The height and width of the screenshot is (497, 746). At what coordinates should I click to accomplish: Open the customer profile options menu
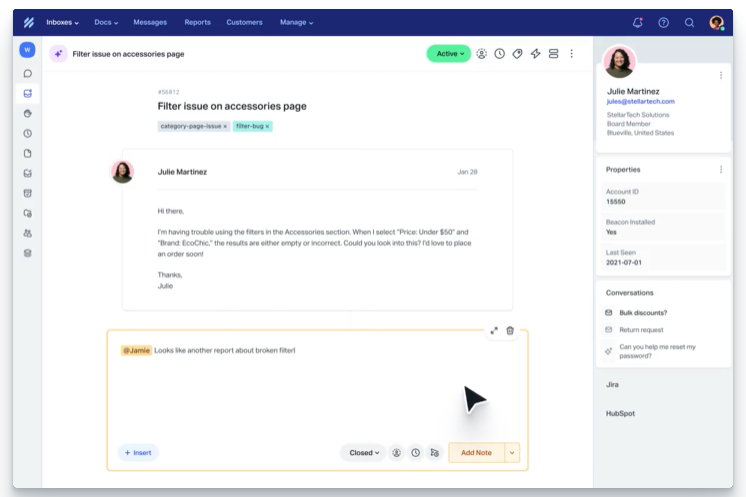[721, 75]
